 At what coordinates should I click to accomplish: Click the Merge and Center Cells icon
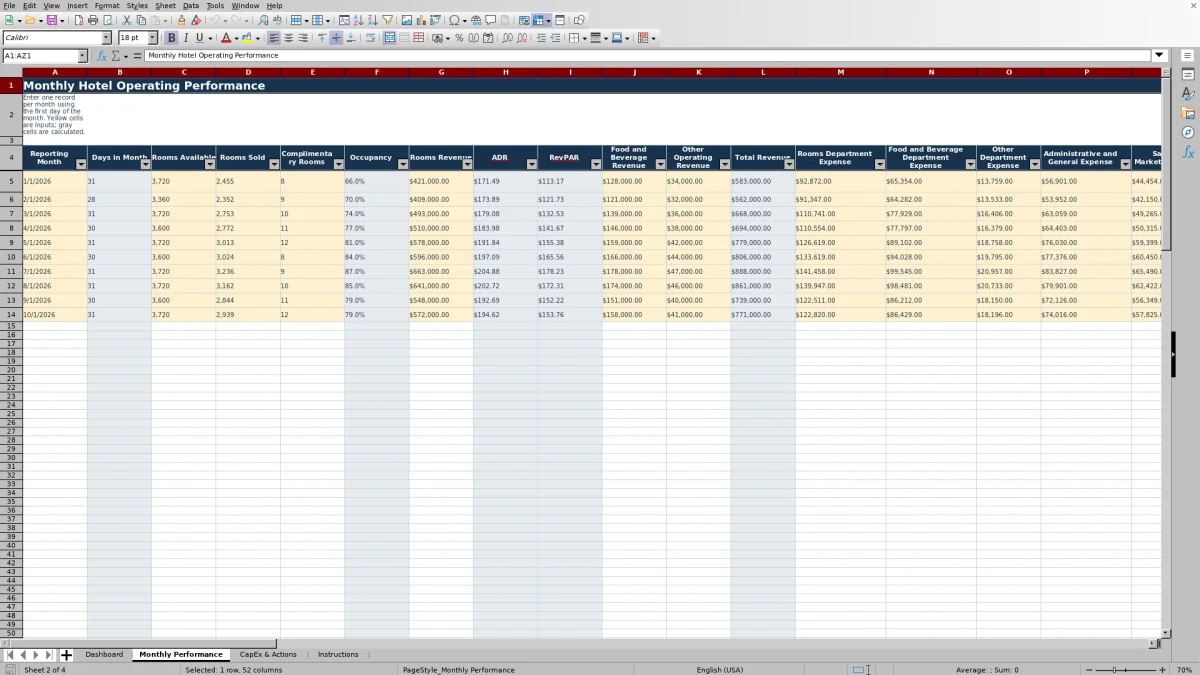(x=389, y=38)
